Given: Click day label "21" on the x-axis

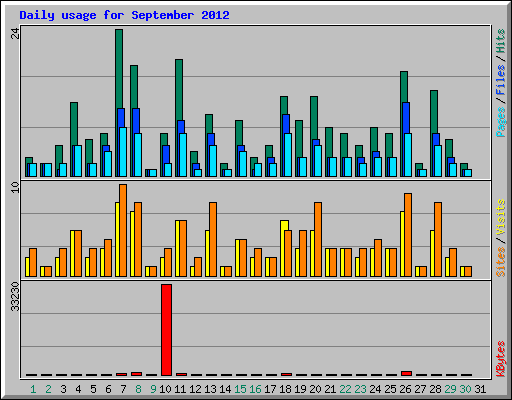Looking at the screenshot, I should pyautogui.click(x=330, y=389).
